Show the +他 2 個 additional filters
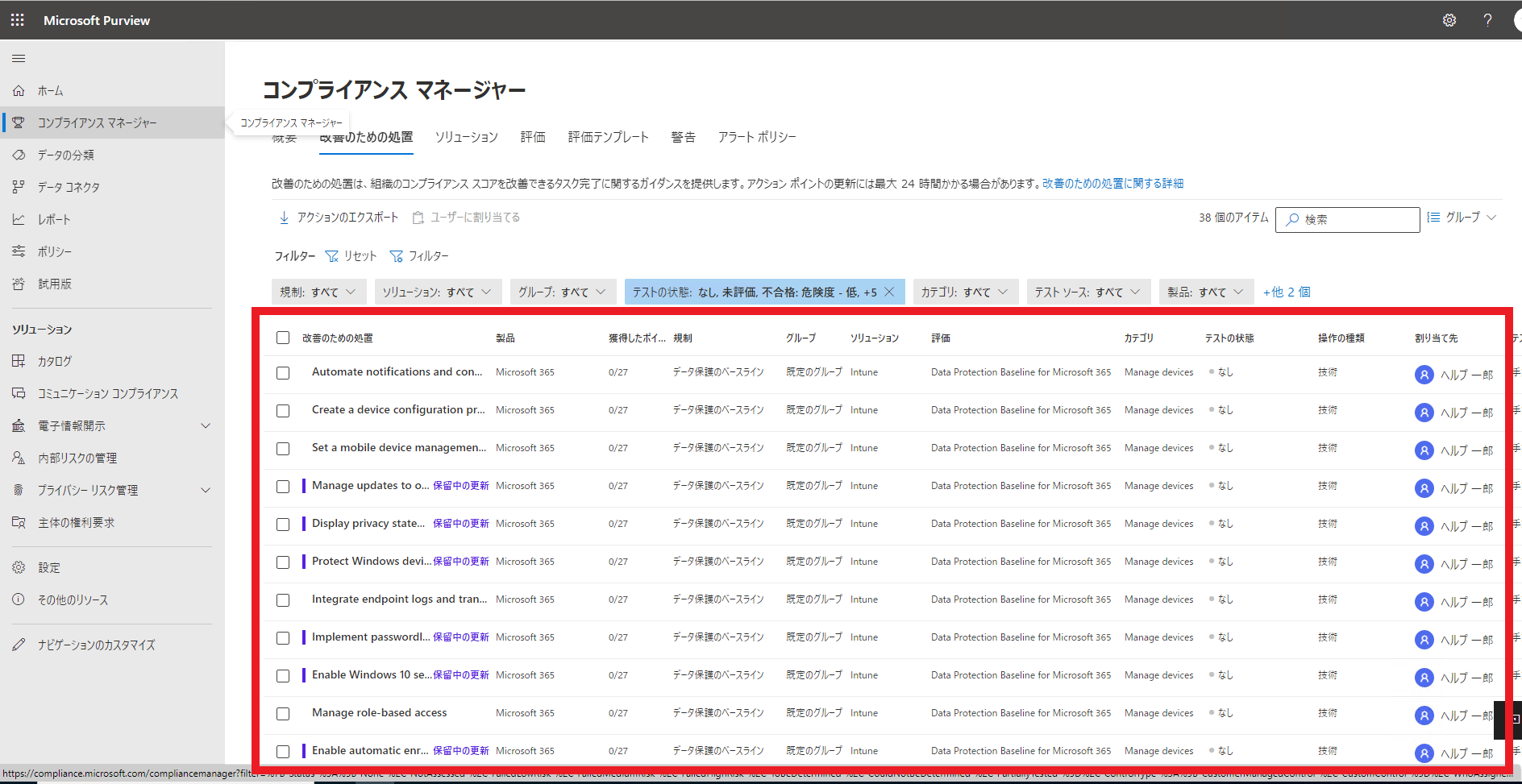The image size is (1522, 784). coord(1287,292)
